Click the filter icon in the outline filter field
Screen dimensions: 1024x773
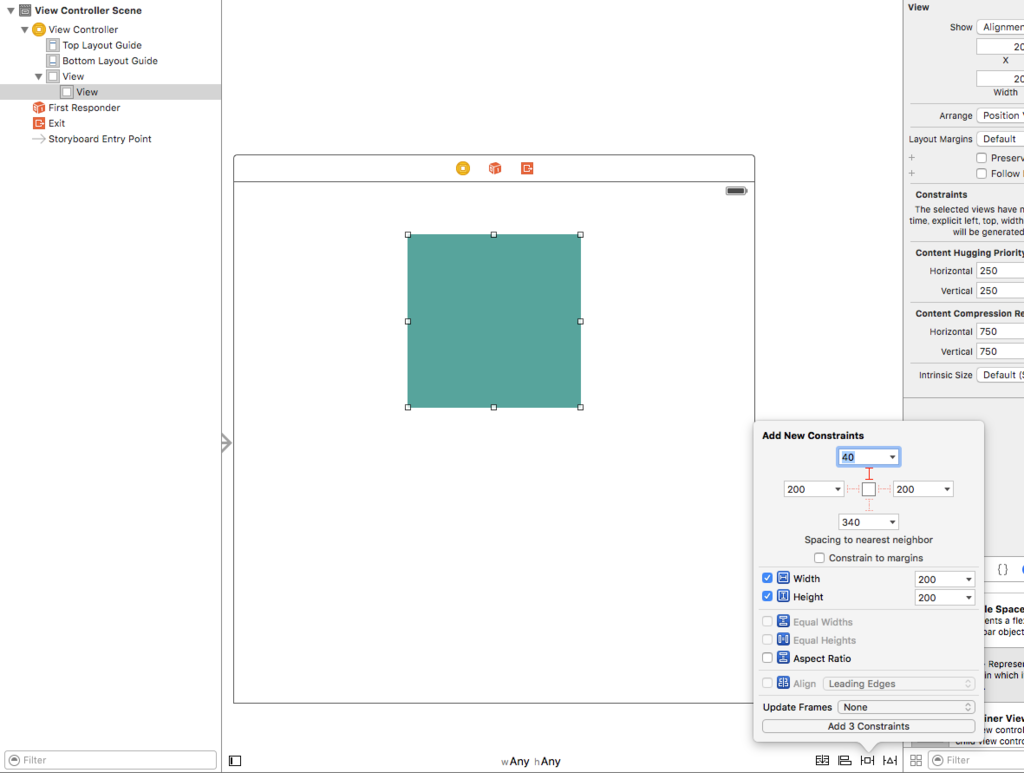[x=14, y=760]
